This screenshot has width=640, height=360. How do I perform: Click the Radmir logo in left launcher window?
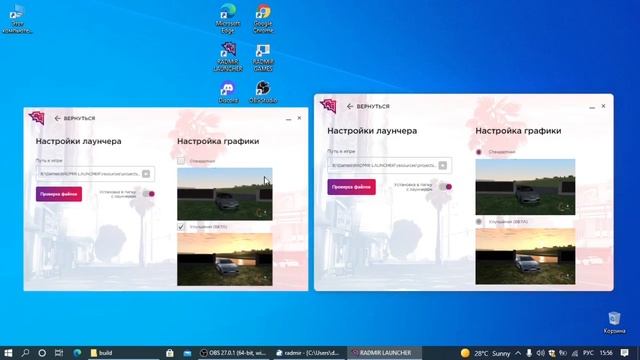[x=37, y=118]
